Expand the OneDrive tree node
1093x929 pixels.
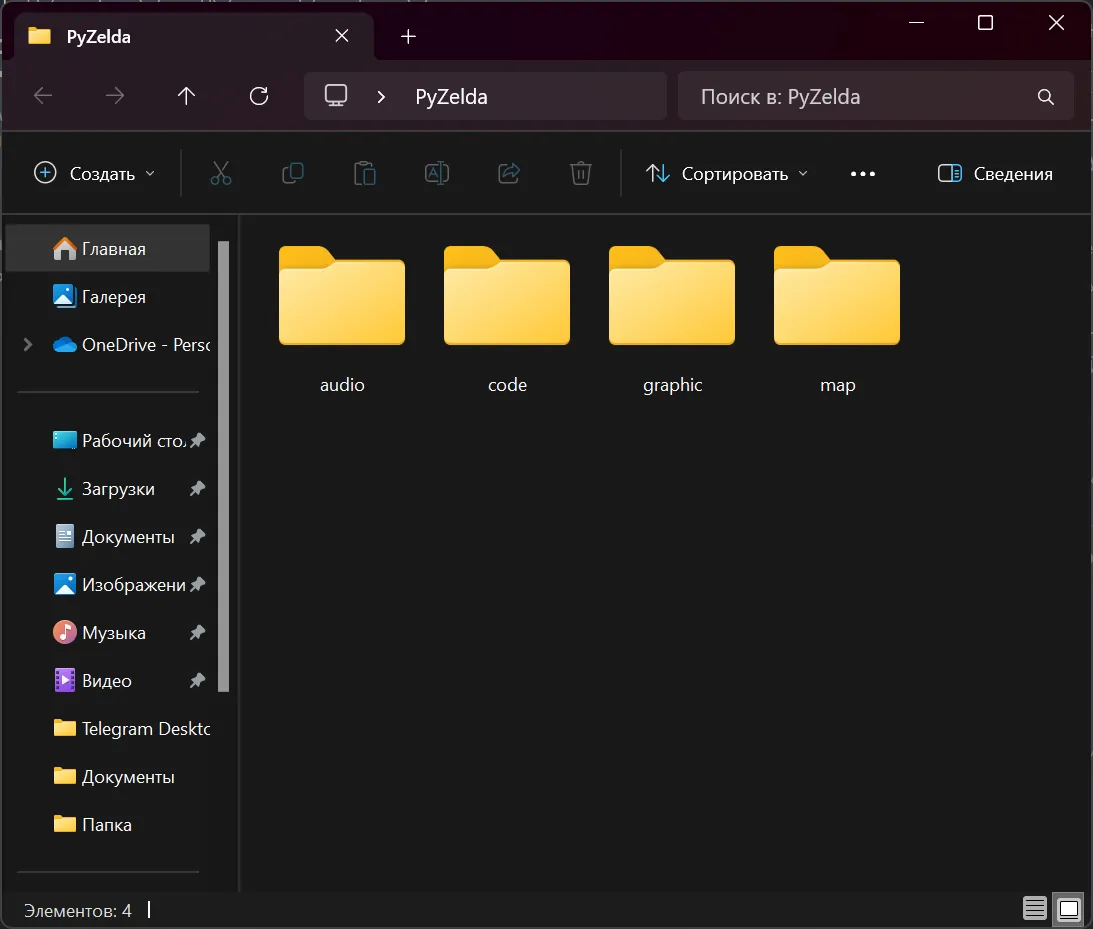[x=27, y=345]
